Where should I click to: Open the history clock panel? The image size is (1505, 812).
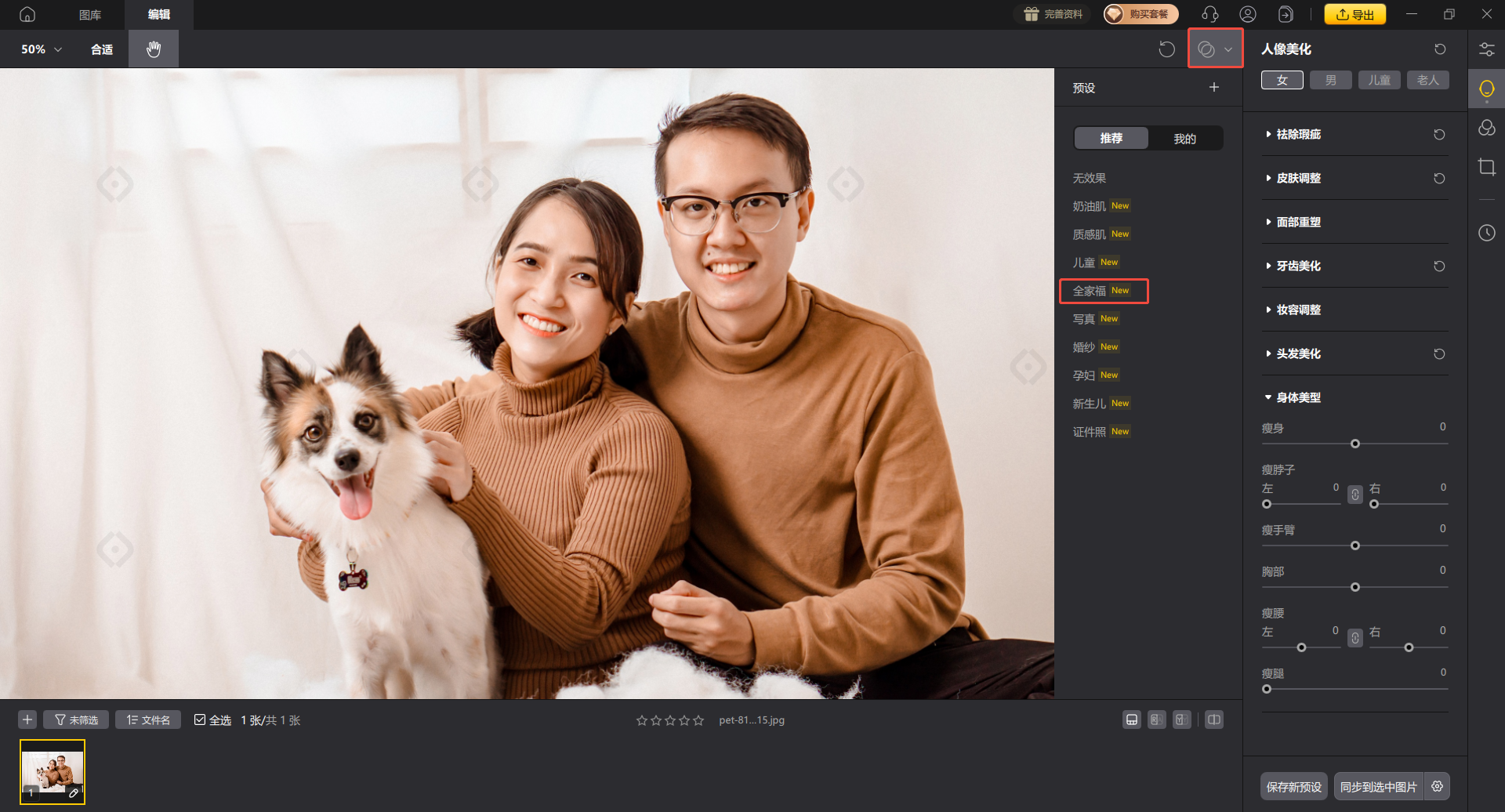point(1486,233)
